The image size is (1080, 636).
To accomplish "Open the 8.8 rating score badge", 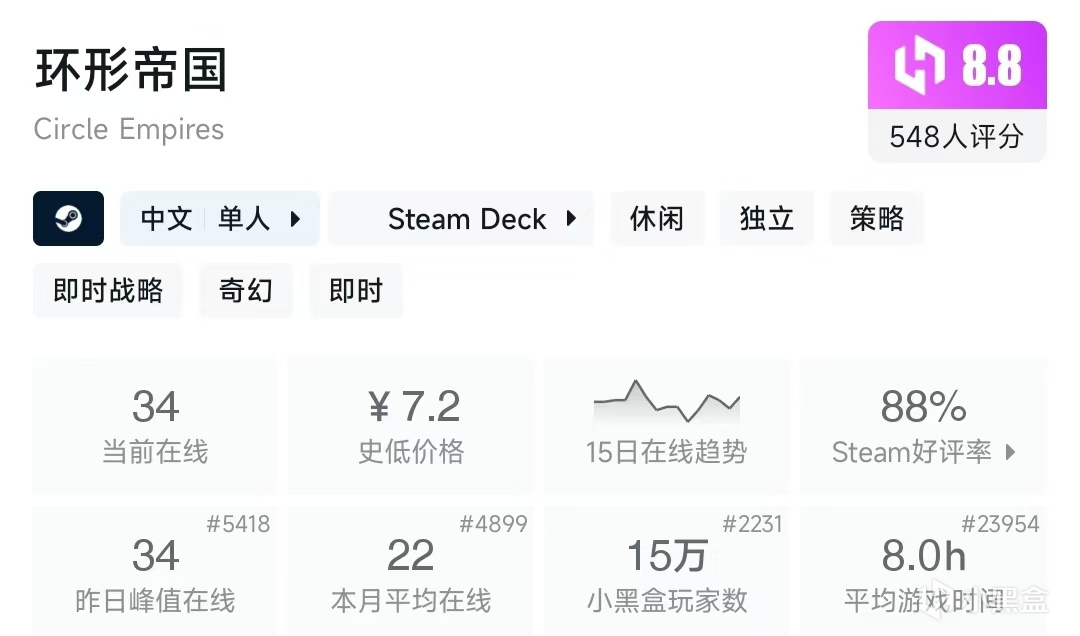I will 990,67.
